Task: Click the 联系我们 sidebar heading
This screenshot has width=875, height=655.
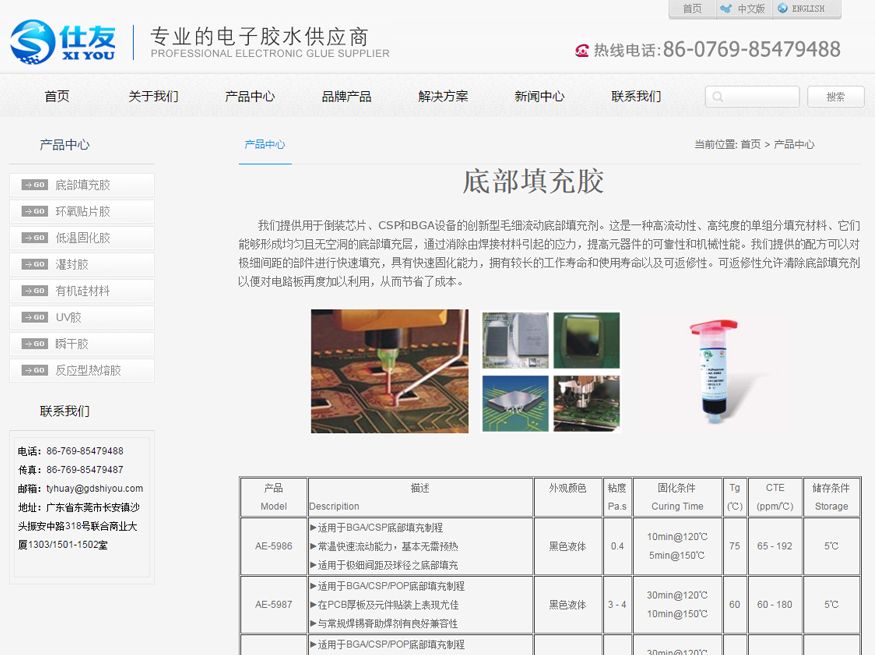Action: (65, 411)
